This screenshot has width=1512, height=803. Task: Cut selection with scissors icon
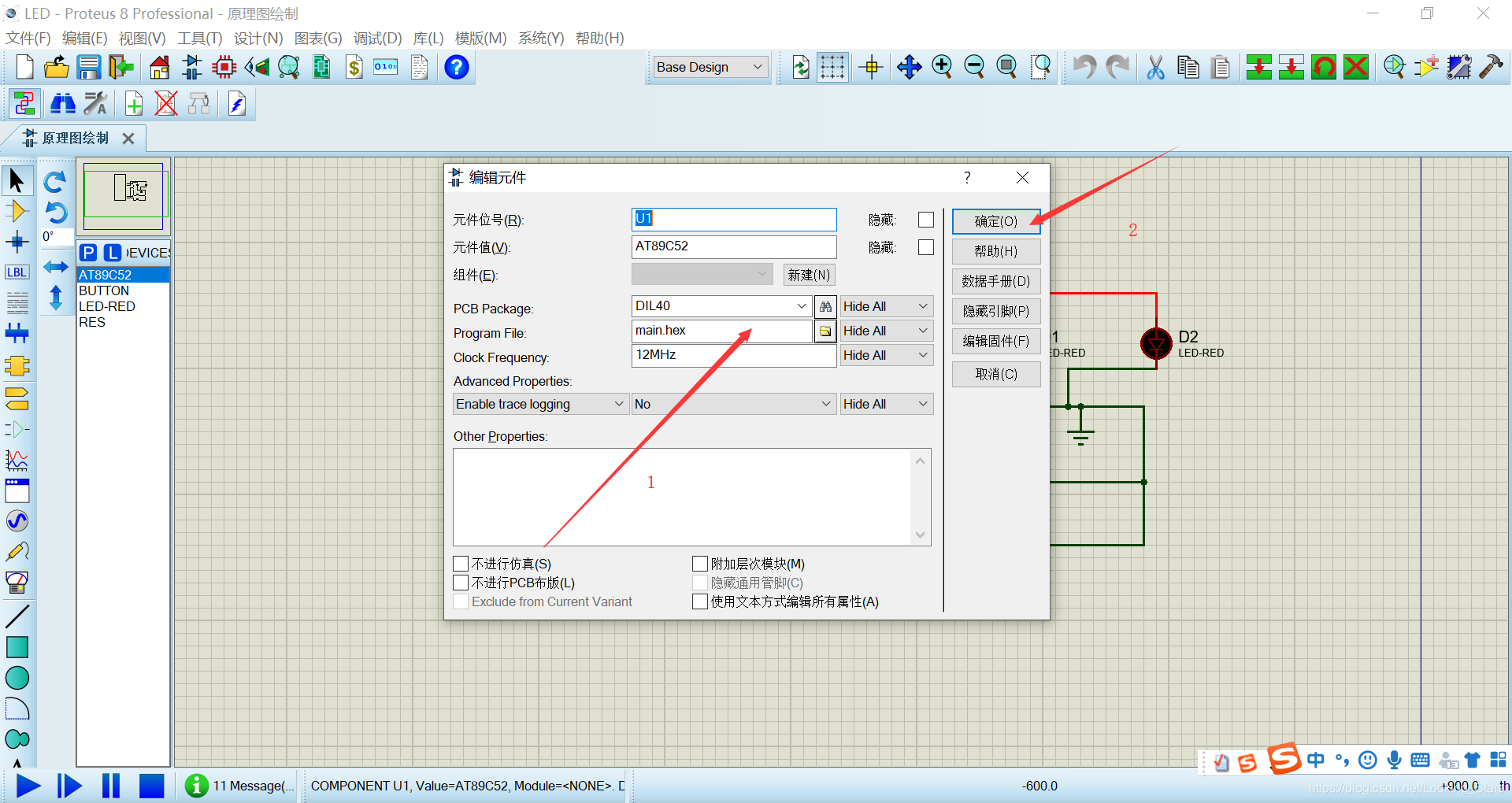1155,67
